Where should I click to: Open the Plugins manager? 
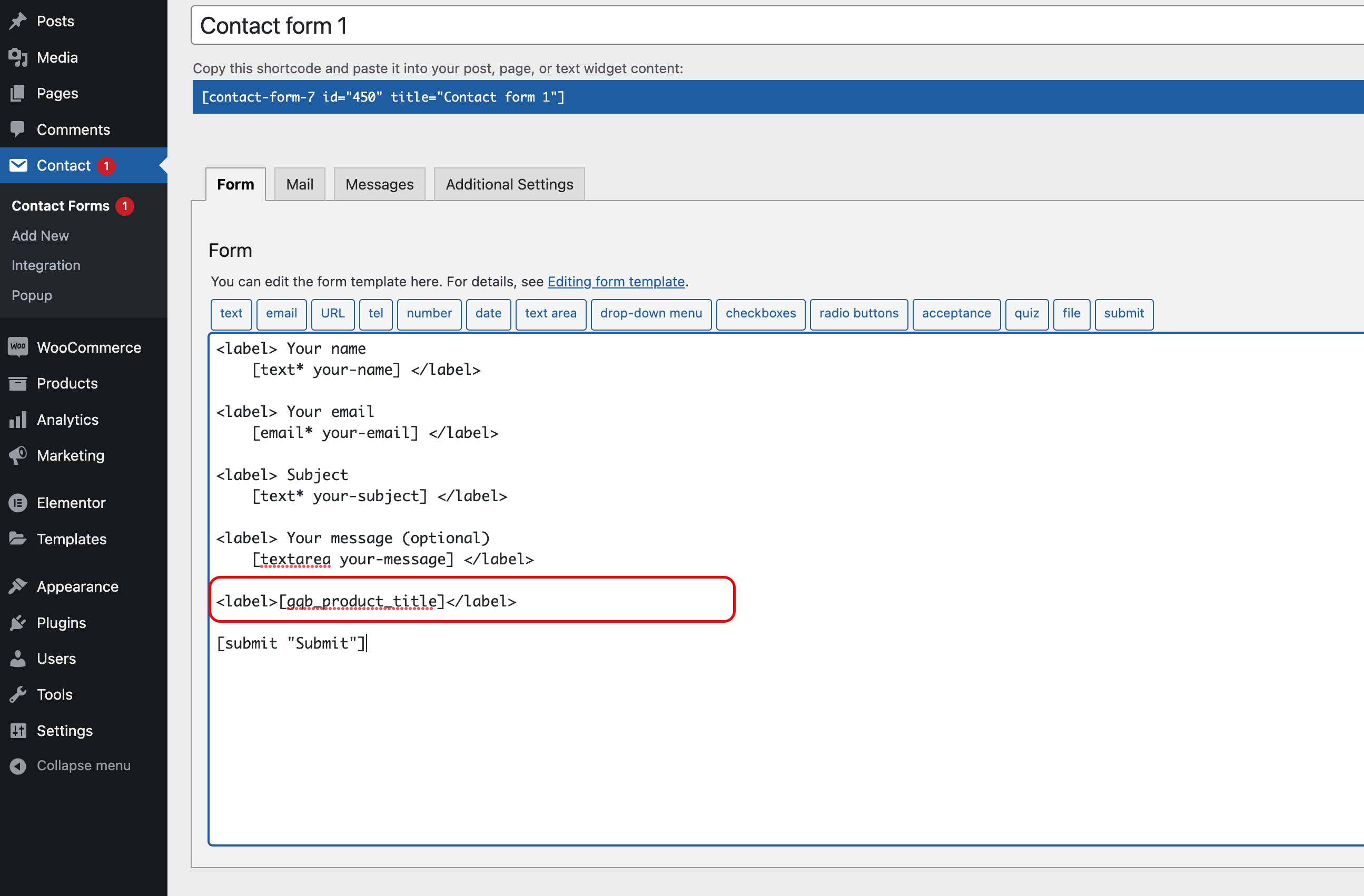(x=60, y=622)
